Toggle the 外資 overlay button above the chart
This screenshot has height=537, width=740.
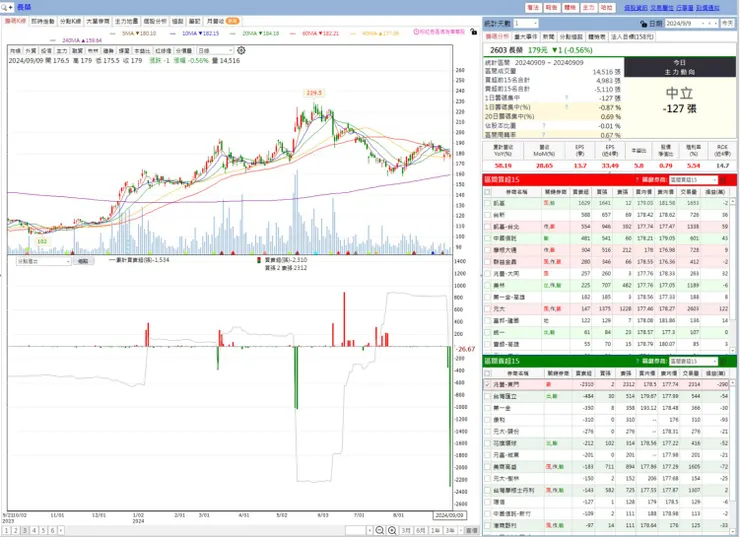pyautogui.click(x=31, y=50)
